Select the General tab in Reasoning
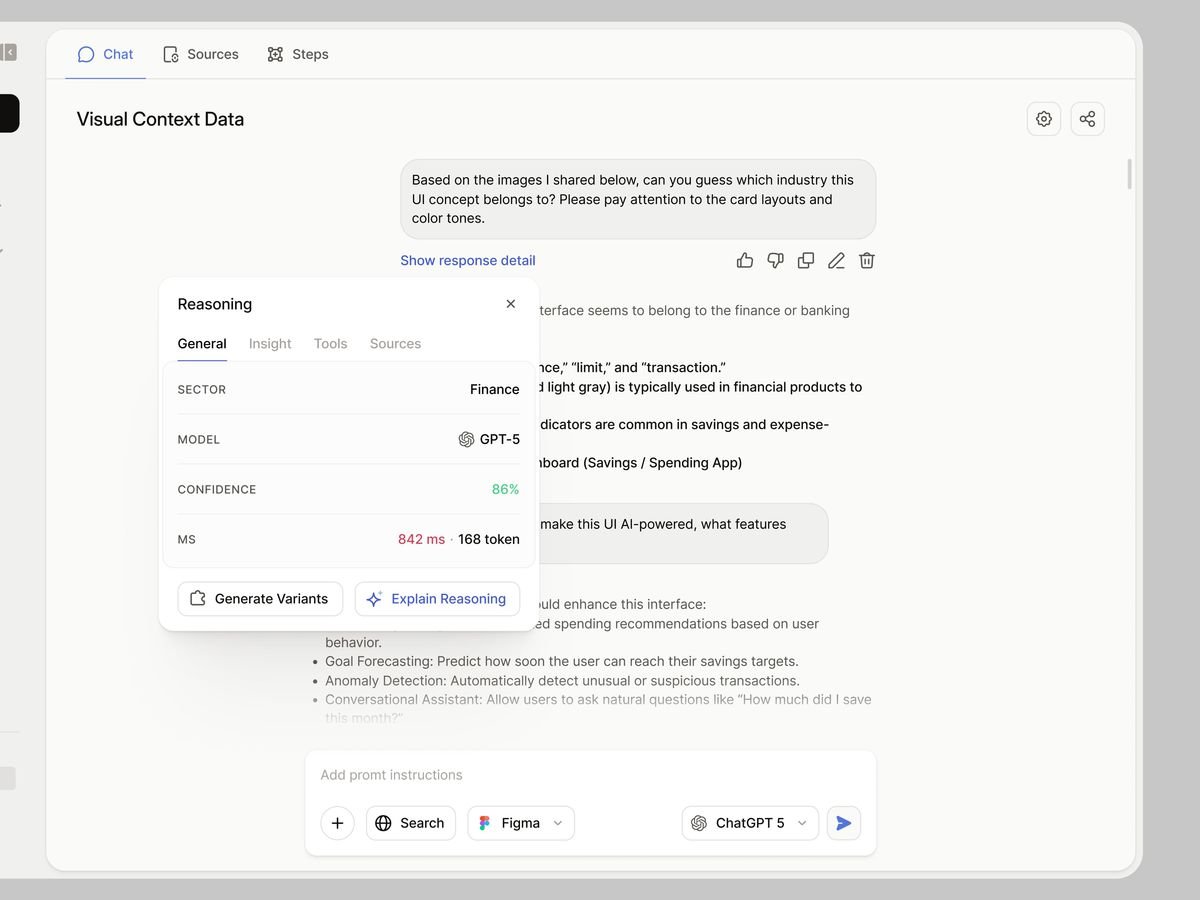The image size is (1200, 900). point(202,343)
